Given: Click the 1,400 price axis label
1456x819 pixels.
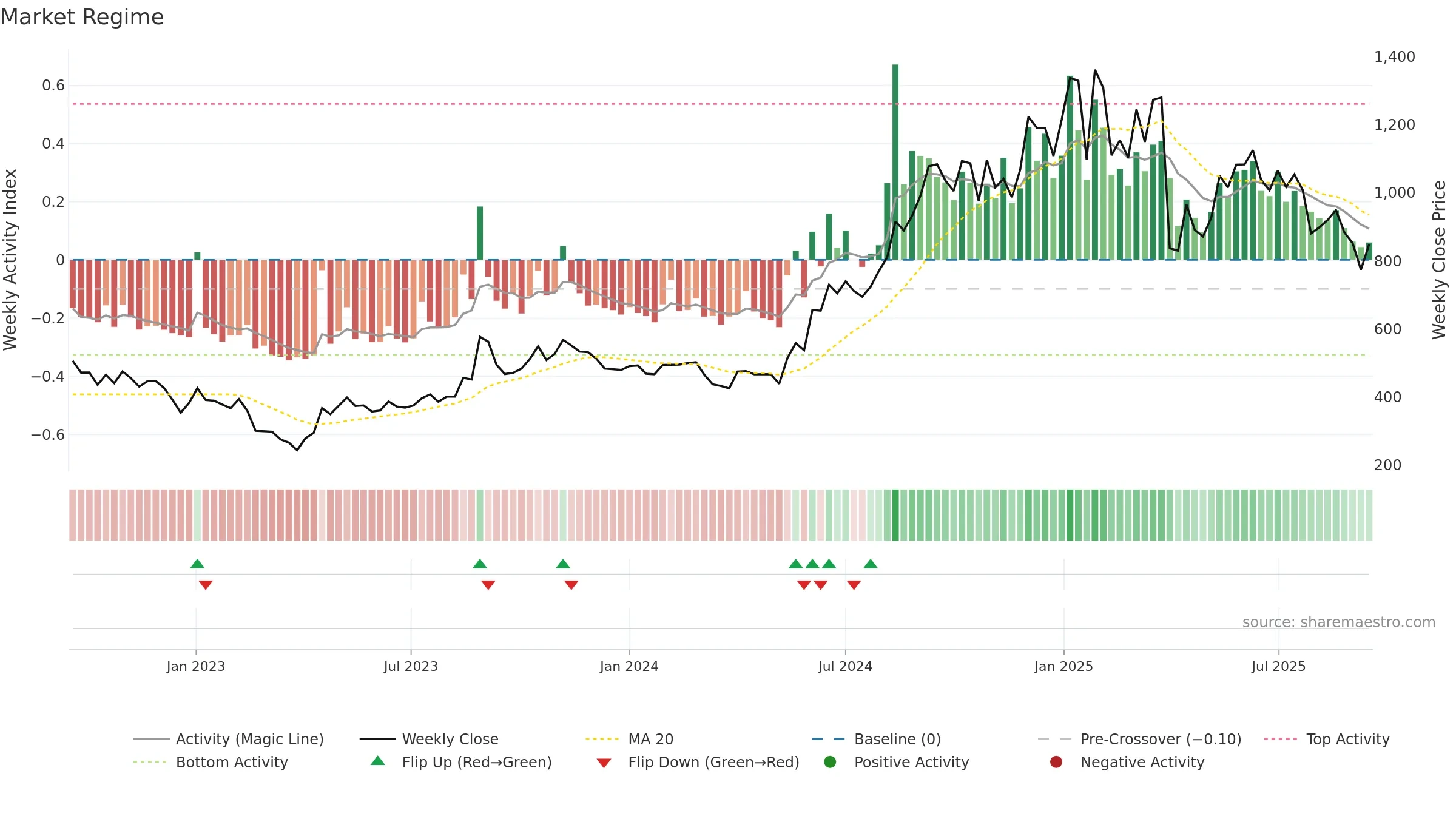Looking at the screenshot, I should pyautogui.click(x=1394, y=57).
